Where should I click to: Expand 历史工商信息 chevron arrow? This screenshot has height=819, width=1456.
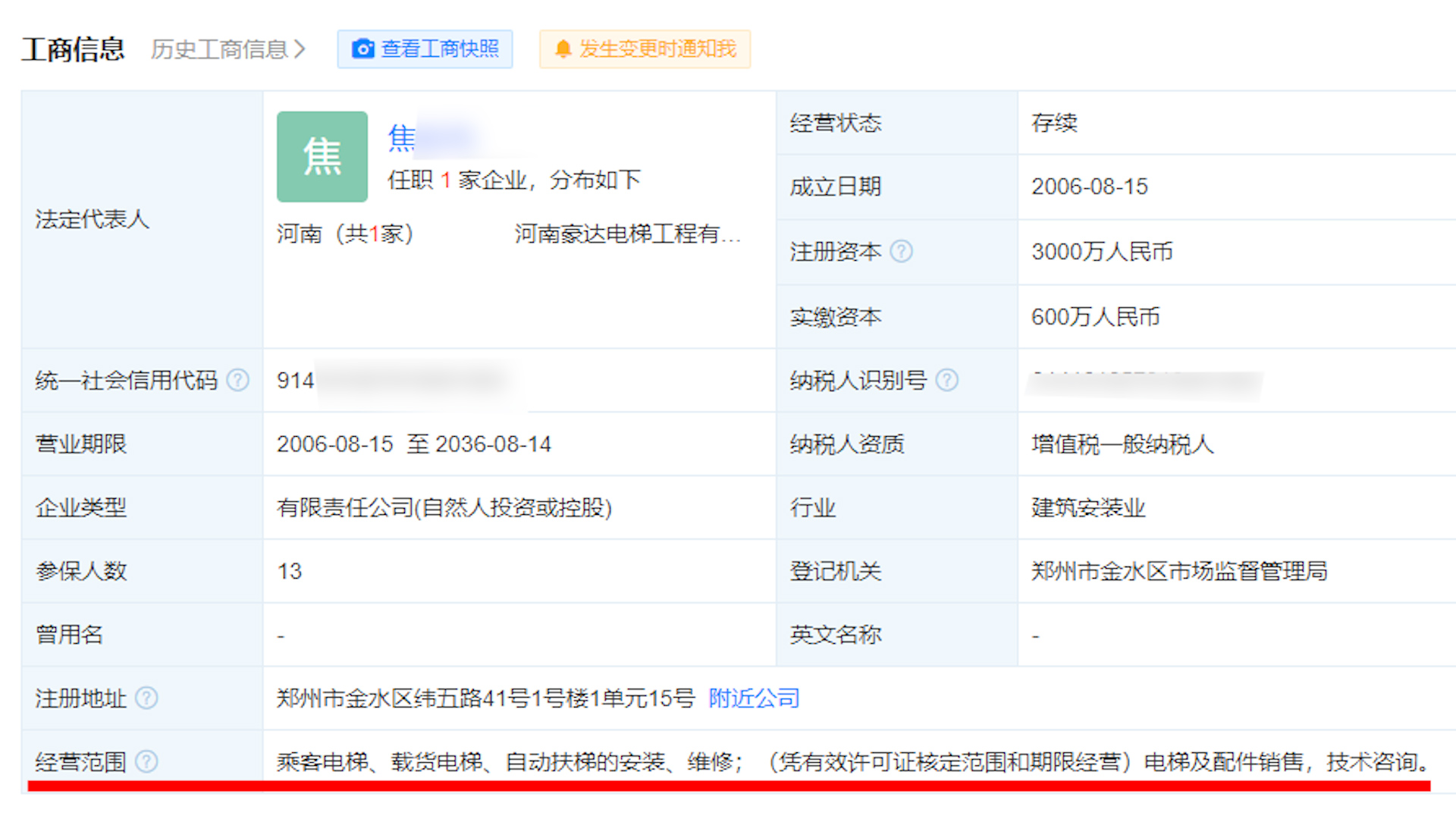(300, 49)
